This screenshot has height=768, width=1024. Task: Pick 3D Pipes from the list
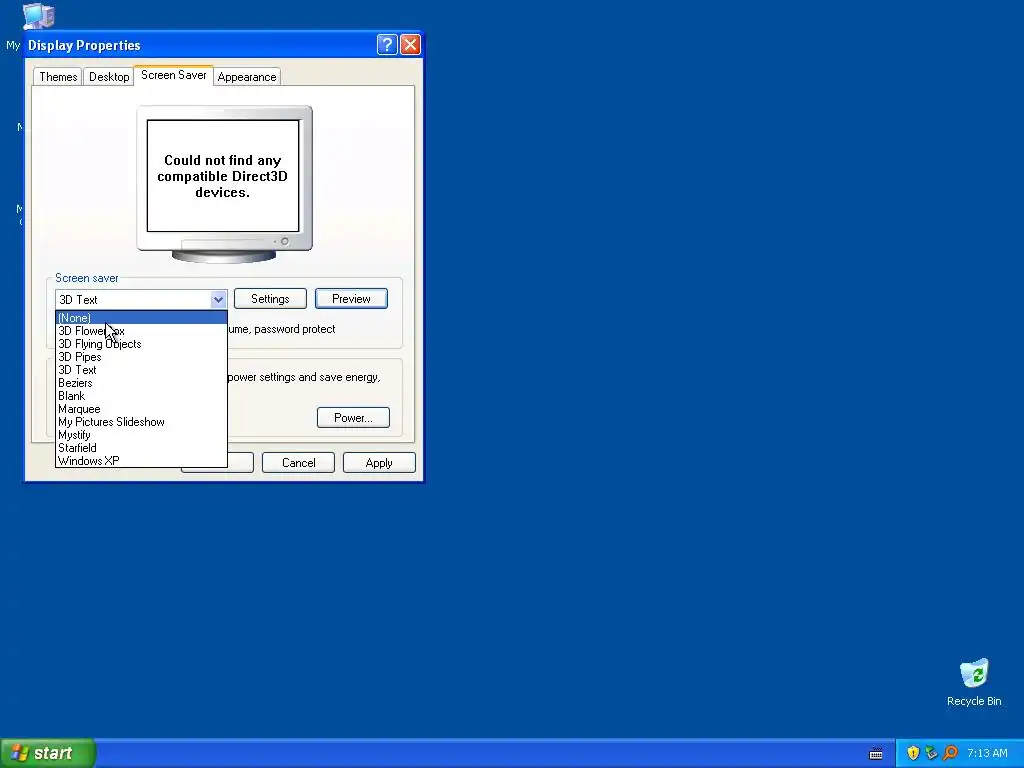point(141,357)
